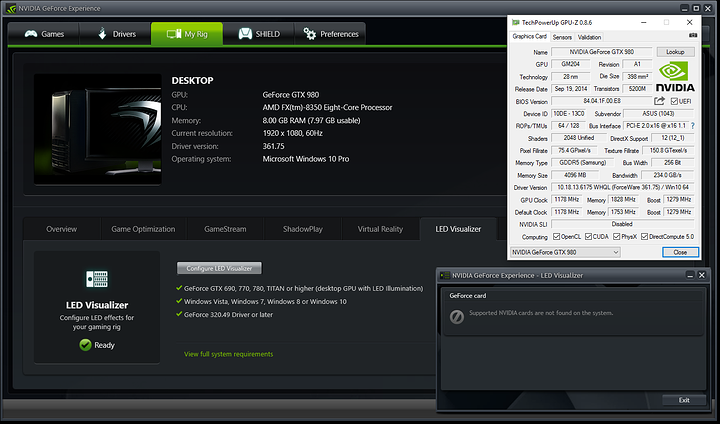This screenshot has height=424, width=720.
Task: Click the BIOS share/export icon in GPU-Z
Action: tap(660, 101)
